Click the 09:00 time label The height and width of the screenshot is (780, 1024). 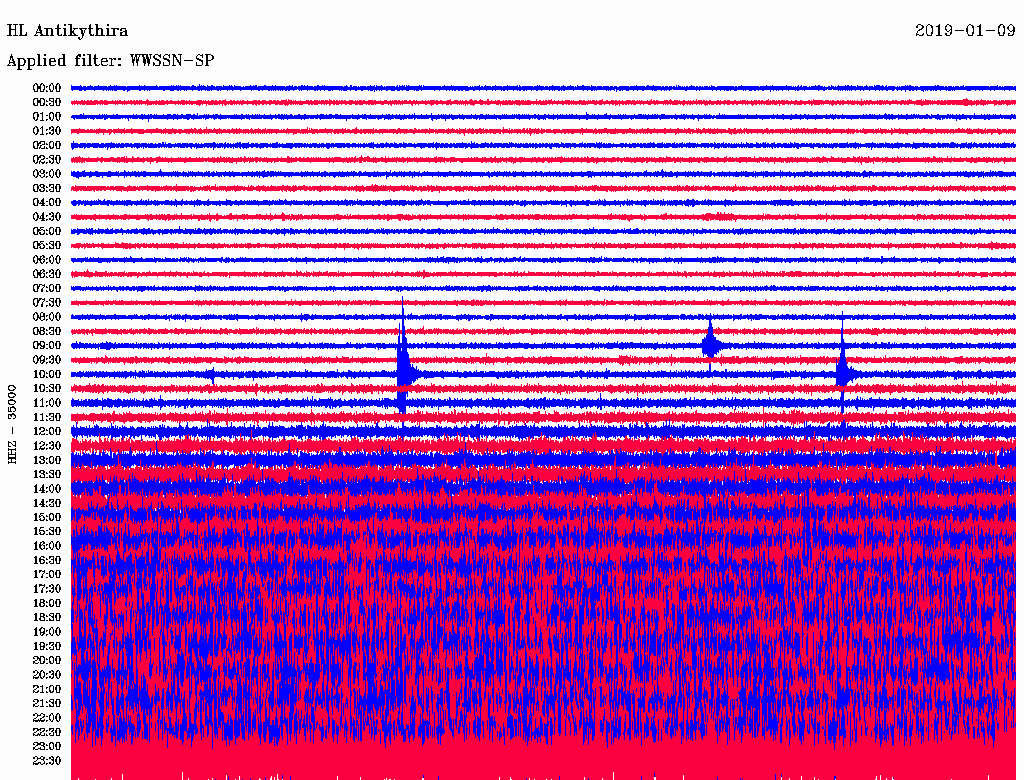pos(47,346)
